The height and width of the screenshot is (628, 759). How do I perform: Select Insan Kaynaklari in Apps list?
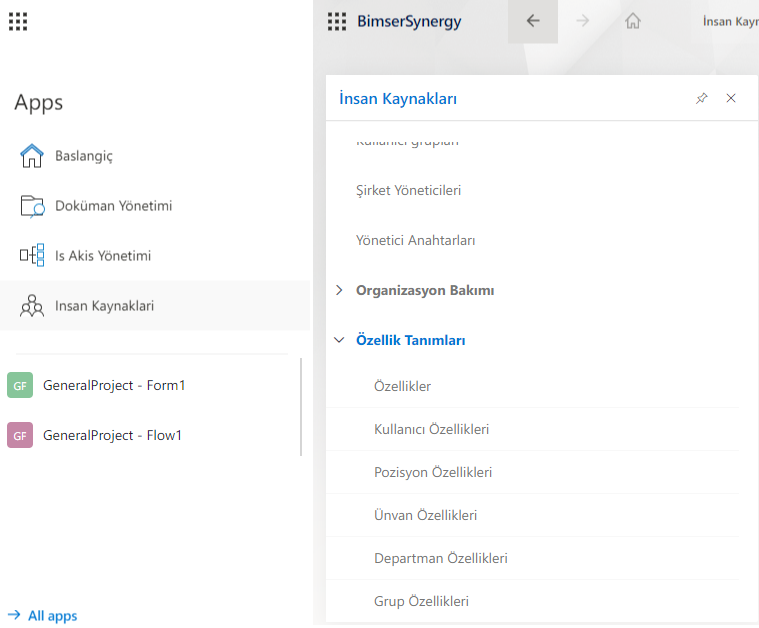click(x=104, y=306)
